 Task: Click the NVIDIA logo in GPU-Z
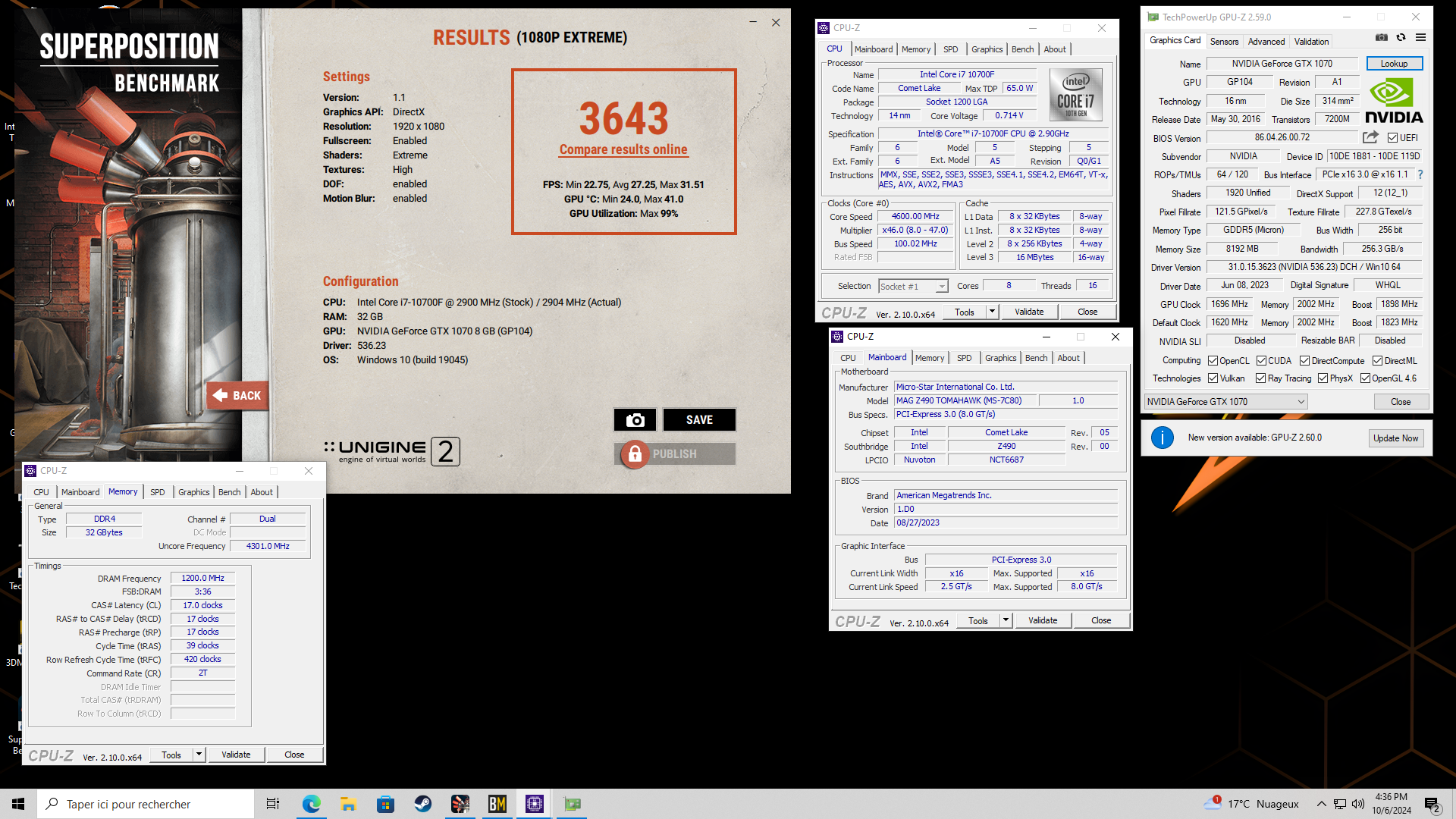[x=1394, y=101]
